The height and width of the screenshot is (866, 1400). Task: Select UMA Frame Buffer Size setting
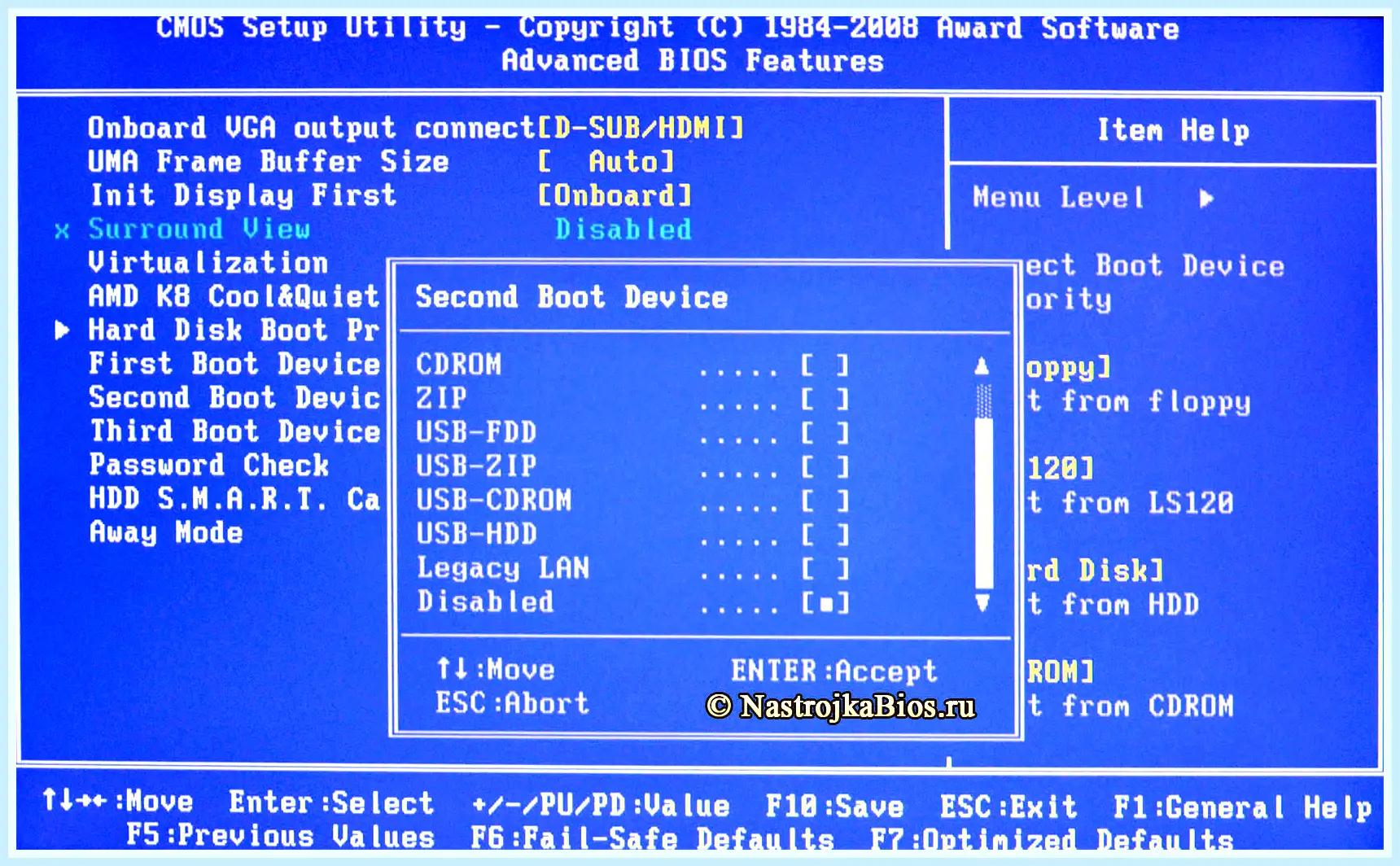268,161
